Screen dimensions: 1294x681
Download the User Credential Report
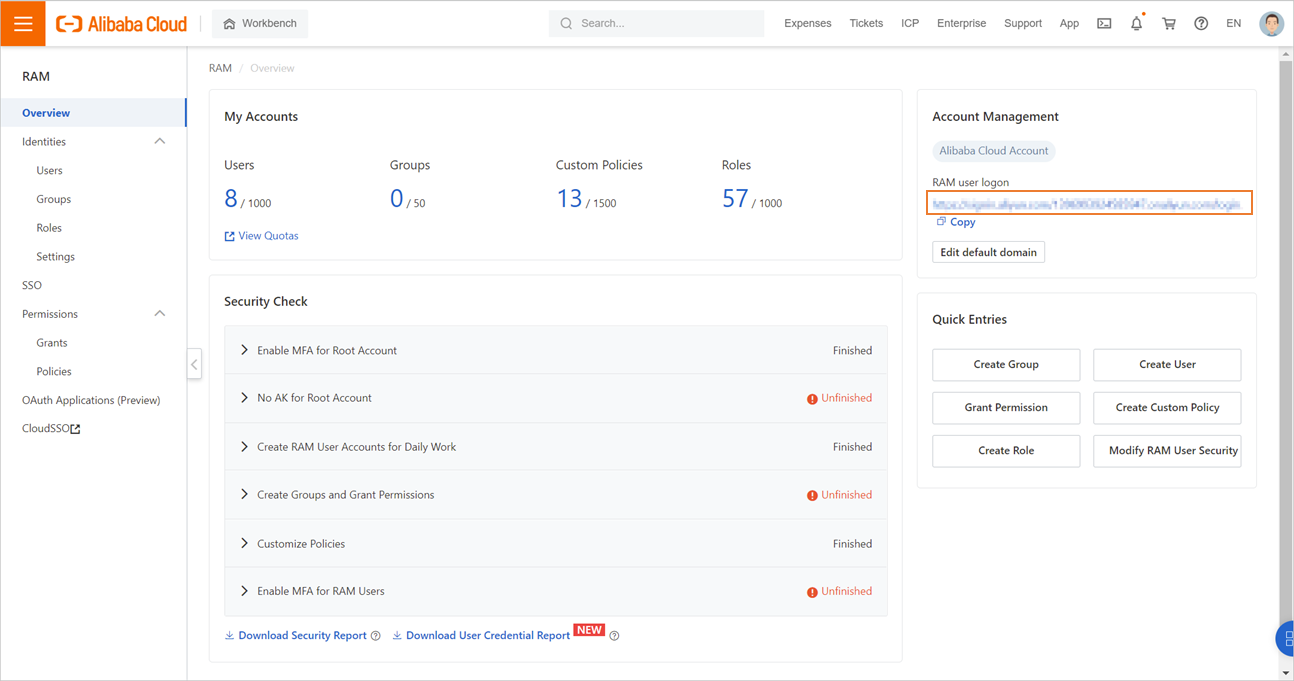(481, 636)
